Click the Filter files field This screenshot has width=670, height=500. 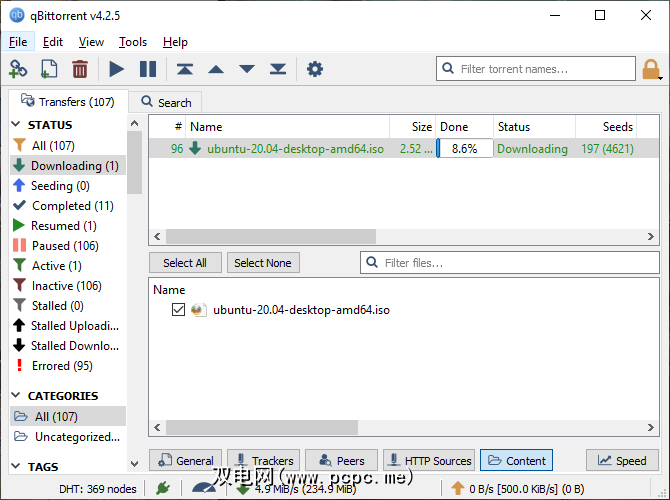click(510, 262)
